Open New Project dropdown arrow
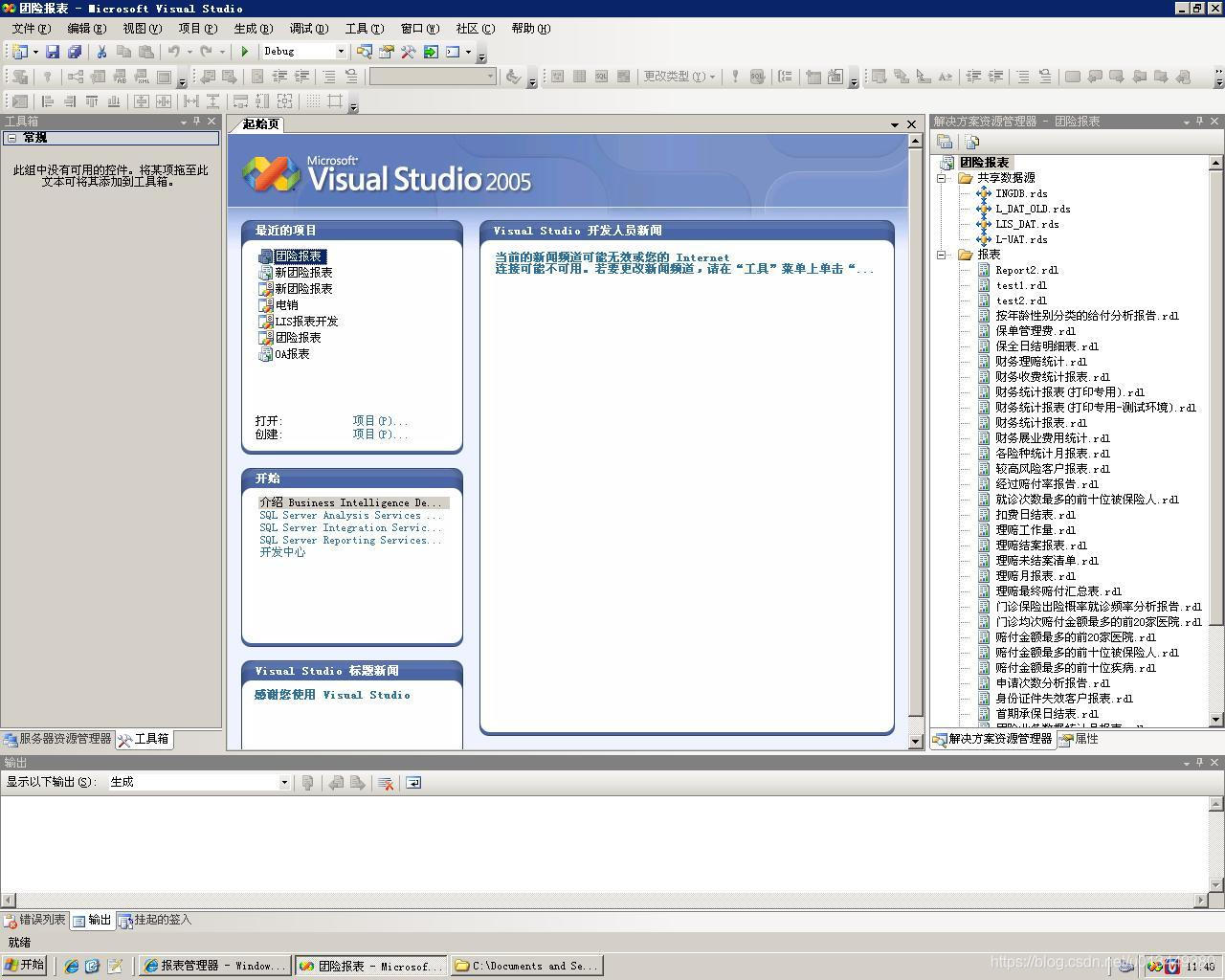This screenshot has height=980, width=1225. [x=35, y=52]
